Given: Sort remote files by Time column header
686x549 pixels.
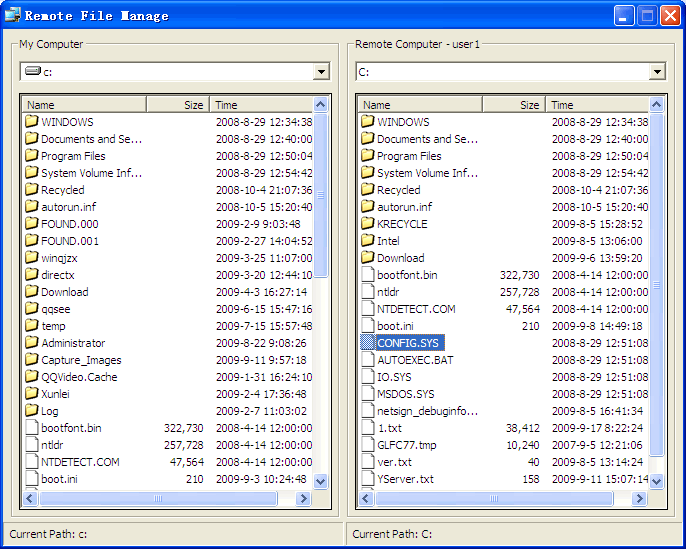Looking at the screenshot, I should pyautogui.click(x=597, y=104).
